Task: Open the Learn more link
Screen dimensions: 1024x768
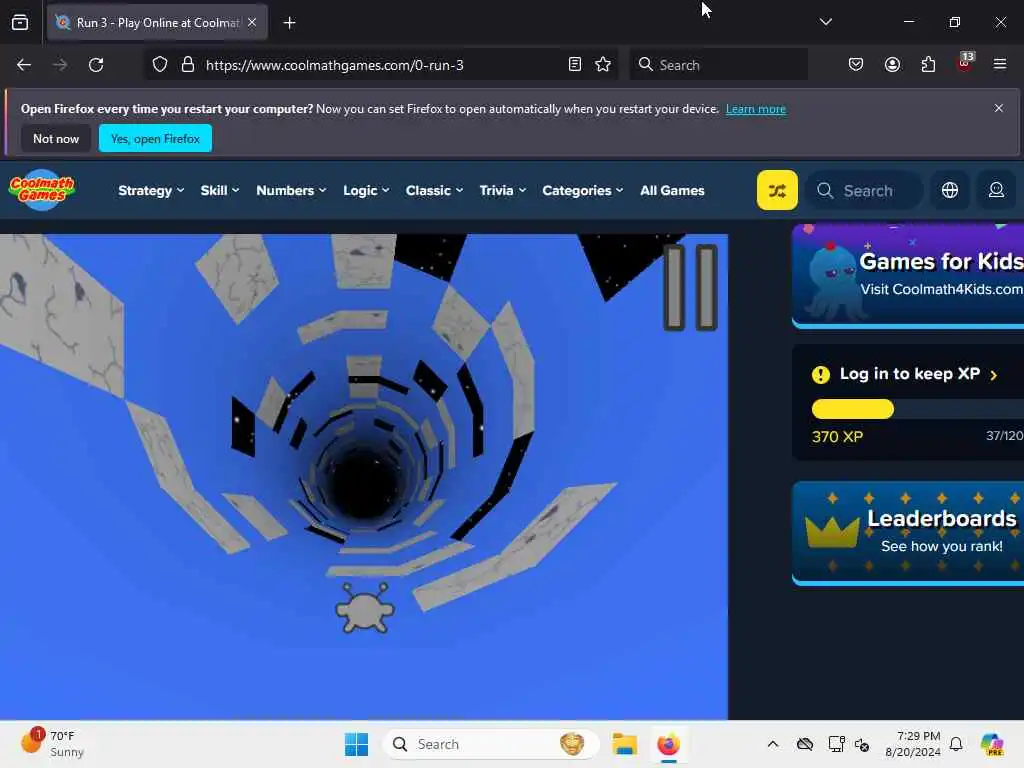Action: pyautogui.click(x=756, y=109)
